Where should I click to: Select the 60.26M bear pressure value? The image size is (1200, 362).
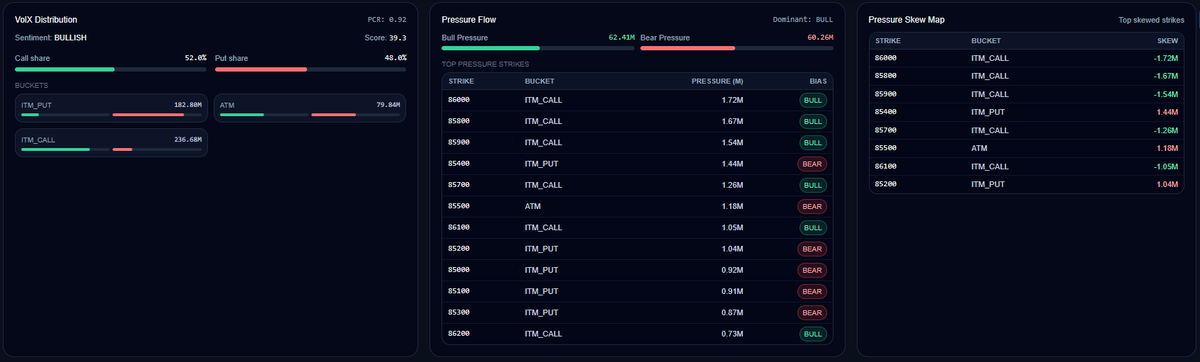[x=819, y=37]
